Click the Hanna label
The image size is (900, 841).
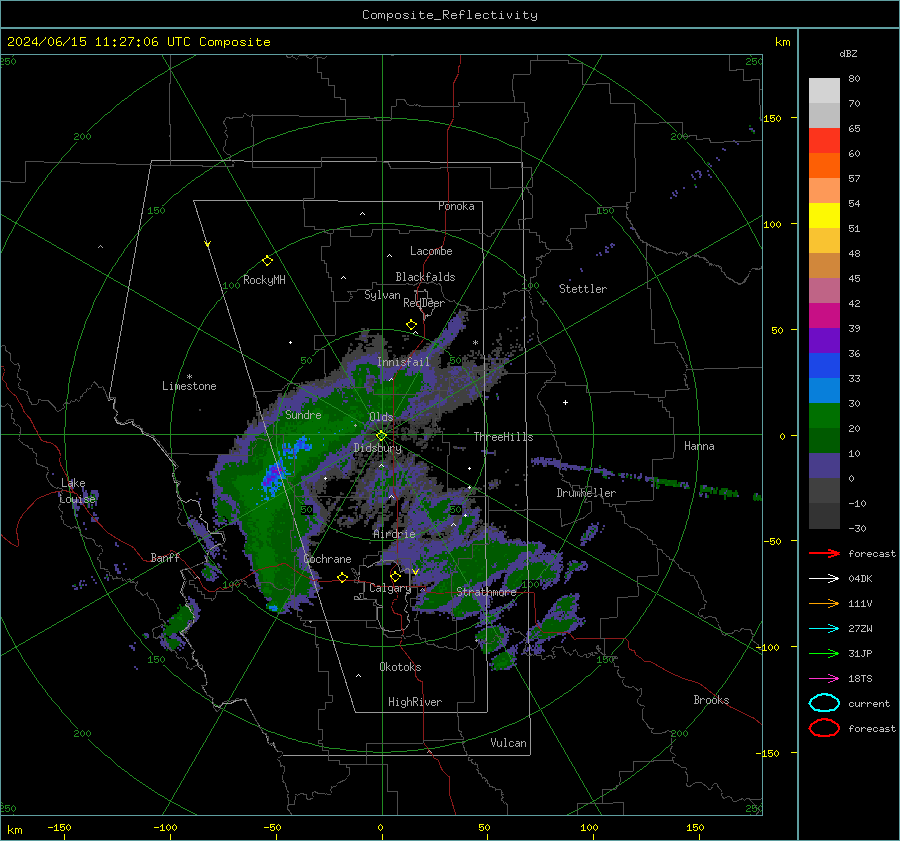(x=699, y=446)
